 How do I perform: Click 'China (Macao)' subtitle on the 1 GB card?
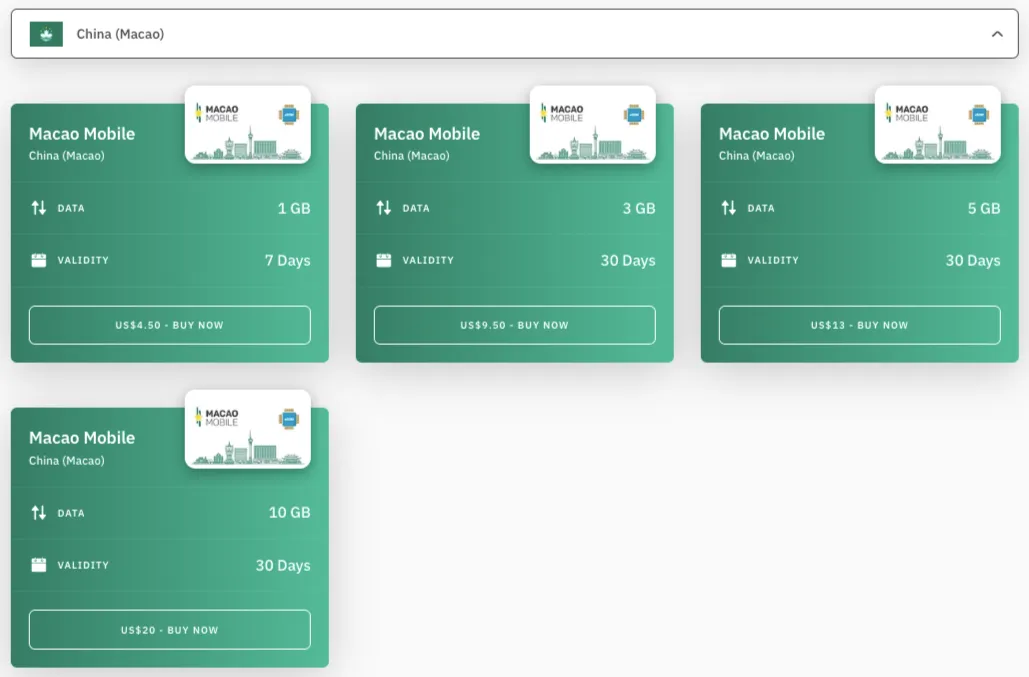66,156
